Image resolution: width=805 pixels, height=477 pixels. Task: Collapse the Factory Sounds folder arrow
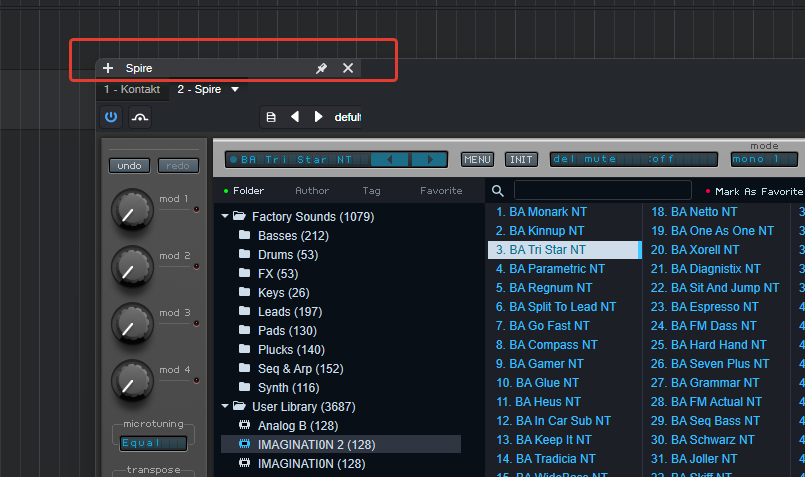click(225, 216)
